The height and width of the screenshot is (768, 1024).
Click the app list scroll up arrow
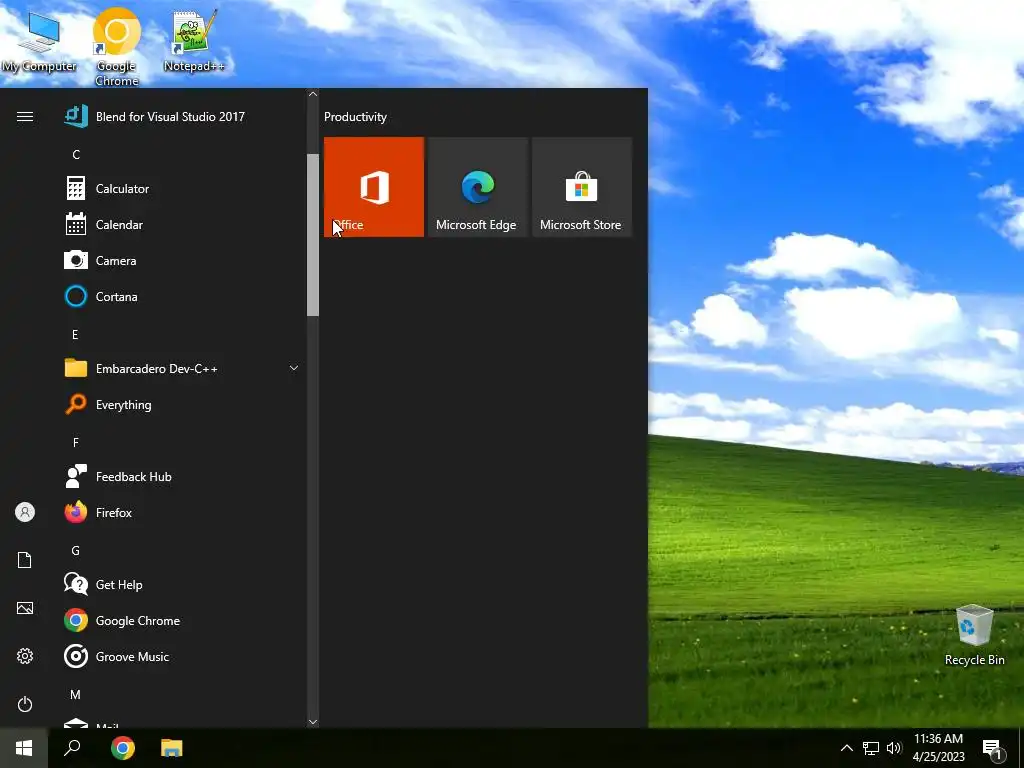click(x=313, y=95)
